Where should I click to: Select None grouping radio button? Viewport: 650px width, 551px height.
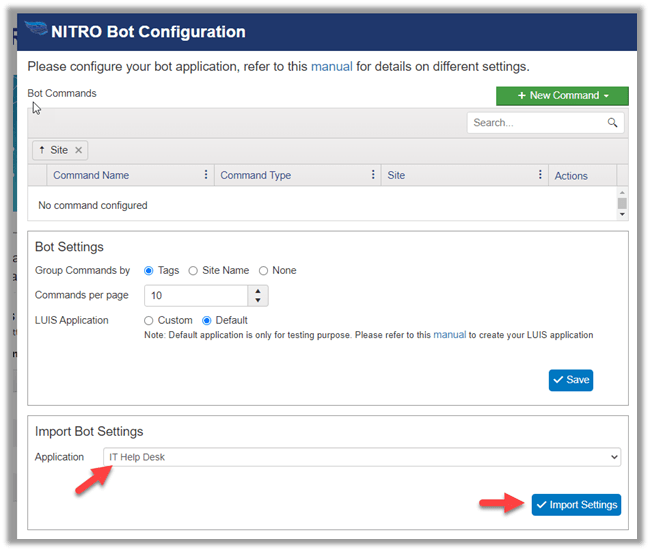263,271
